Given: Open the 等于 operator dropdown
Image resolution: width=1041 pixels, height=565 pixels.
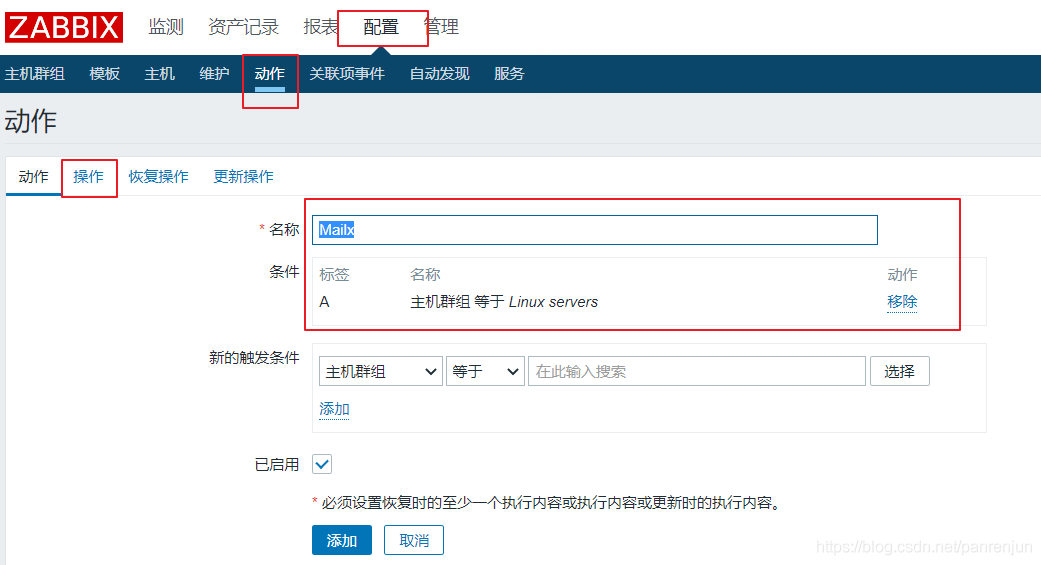Looking at the screenshot, I should click(485, 371).
